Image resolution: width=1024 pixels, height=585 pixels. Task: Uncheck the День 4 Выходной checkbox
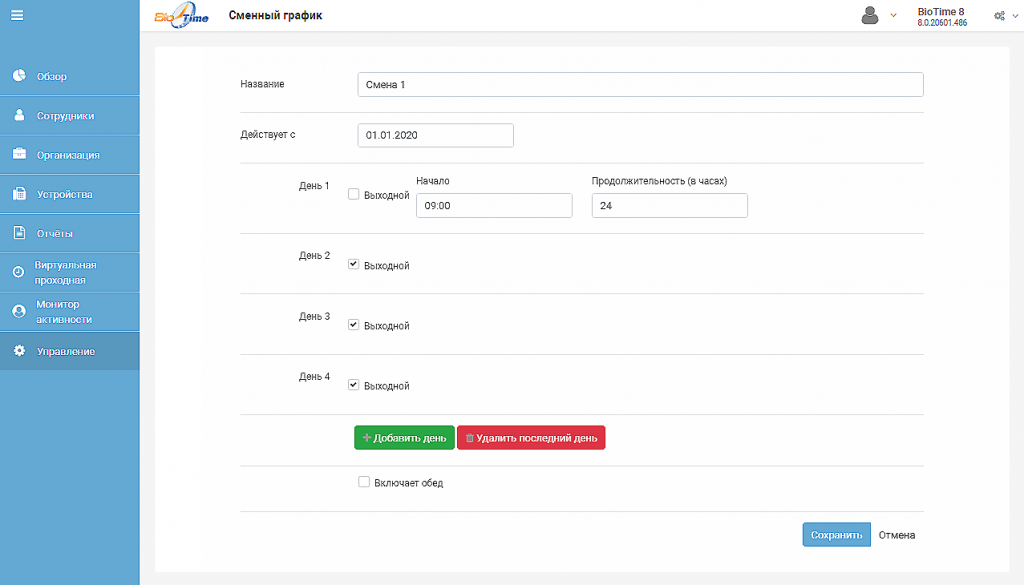[353, 385]
